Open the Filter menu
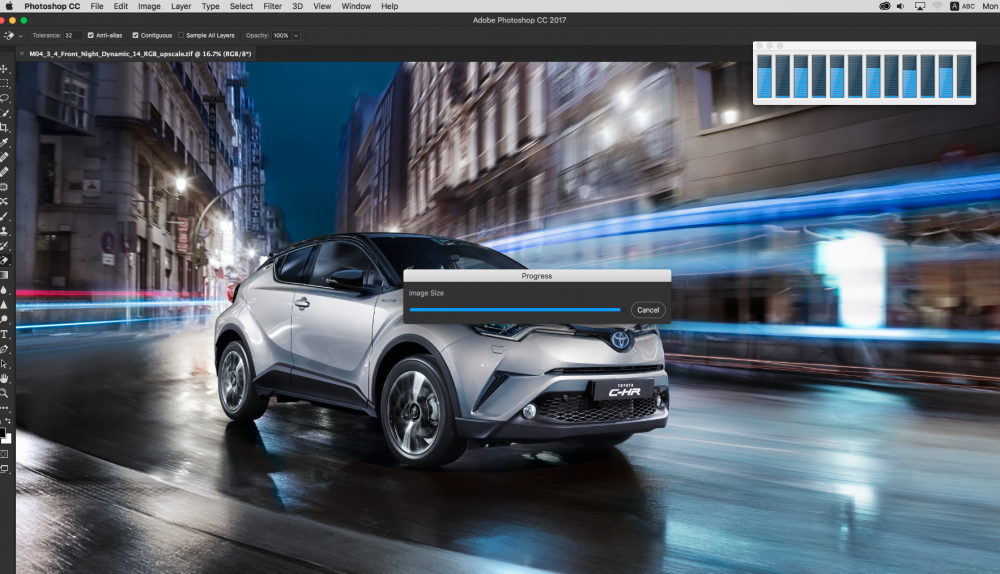 click(272, 6)
